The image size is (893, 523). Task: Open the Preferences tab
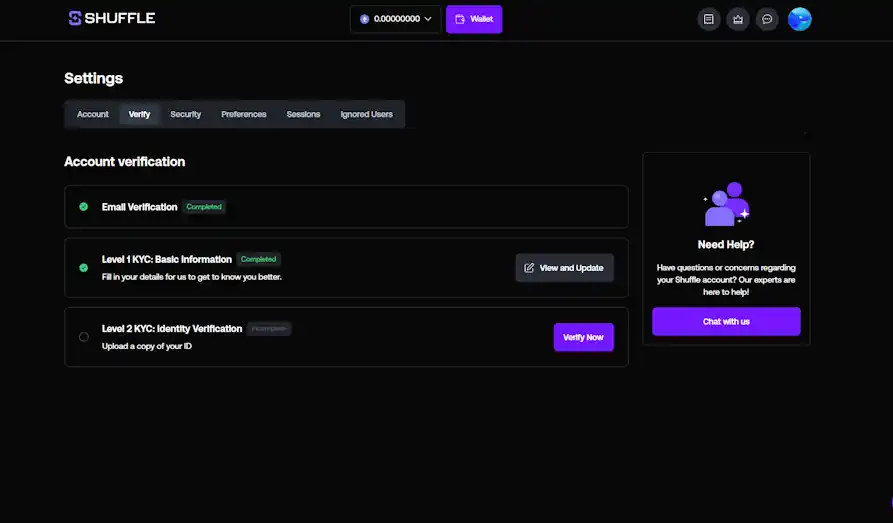[244, 114]
